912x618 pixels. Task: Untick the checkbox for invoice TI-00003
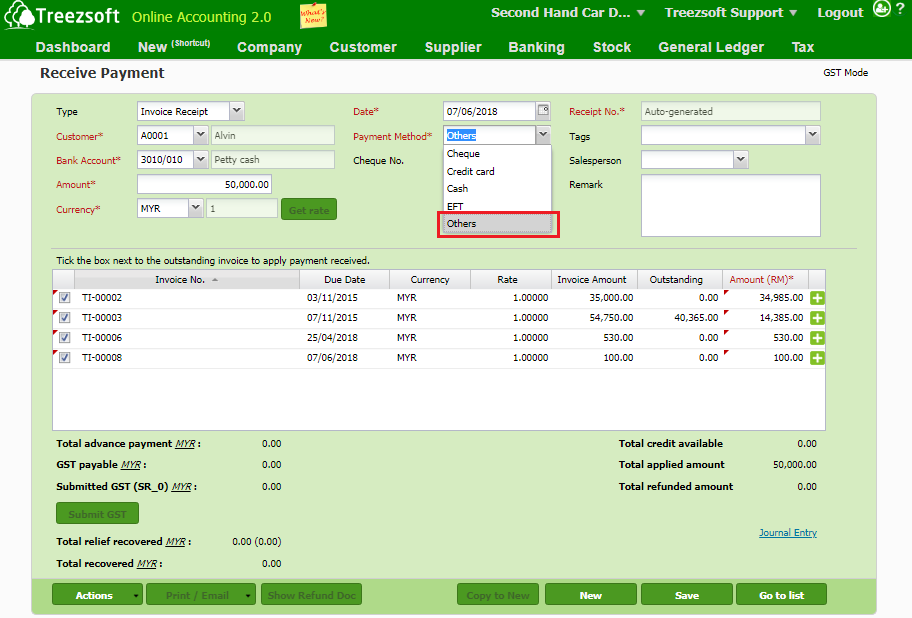point(65,317)
